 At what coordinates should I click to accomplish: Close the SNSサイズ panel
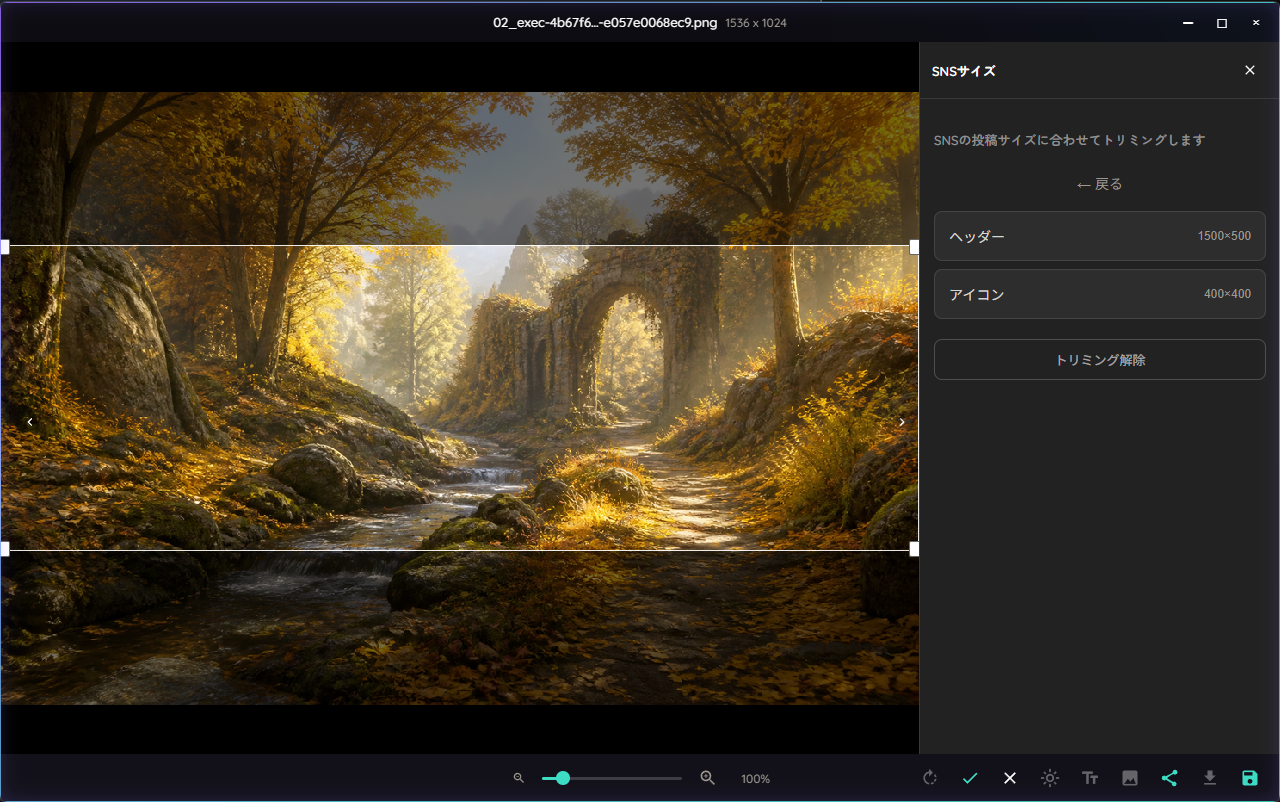coord(1250,70)
